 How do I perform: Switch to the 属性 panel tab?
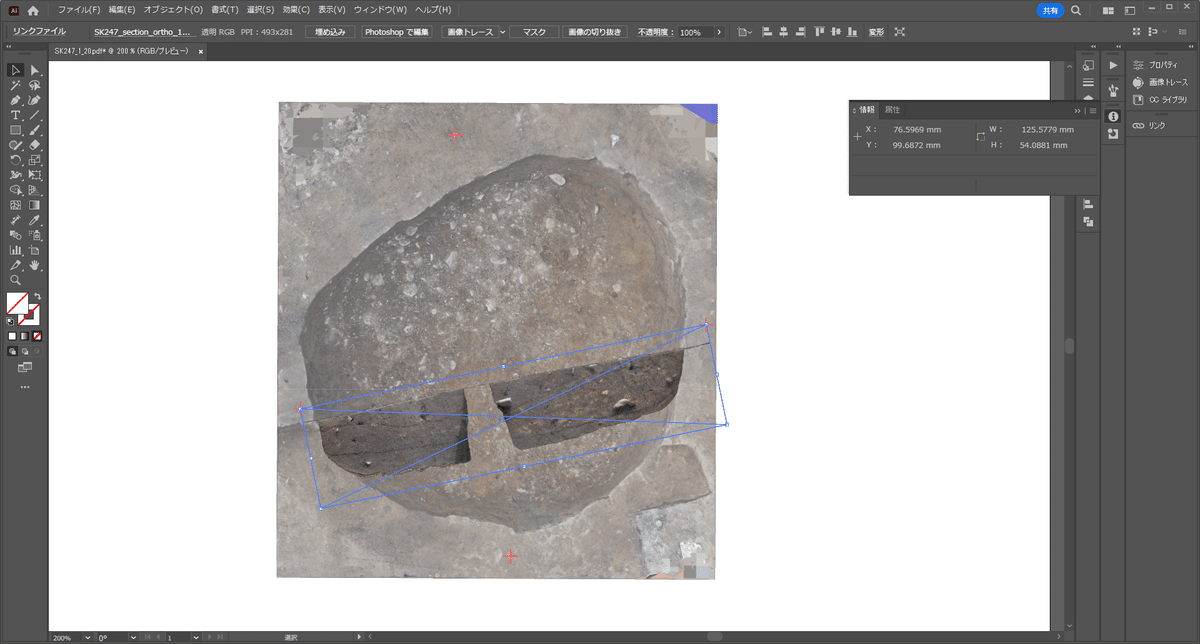[892, 109]
